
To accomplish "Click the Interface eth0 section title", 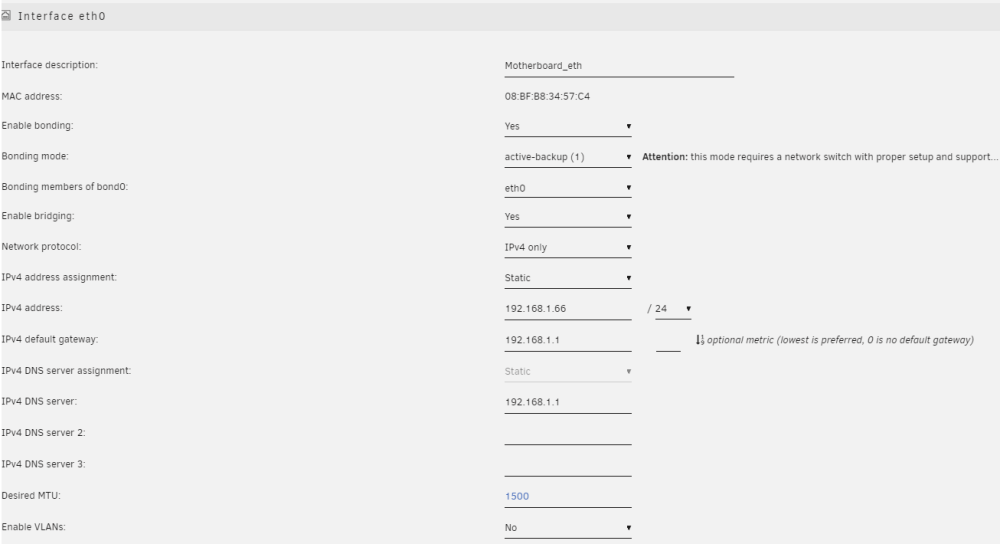I will click(x=62, y=16).
